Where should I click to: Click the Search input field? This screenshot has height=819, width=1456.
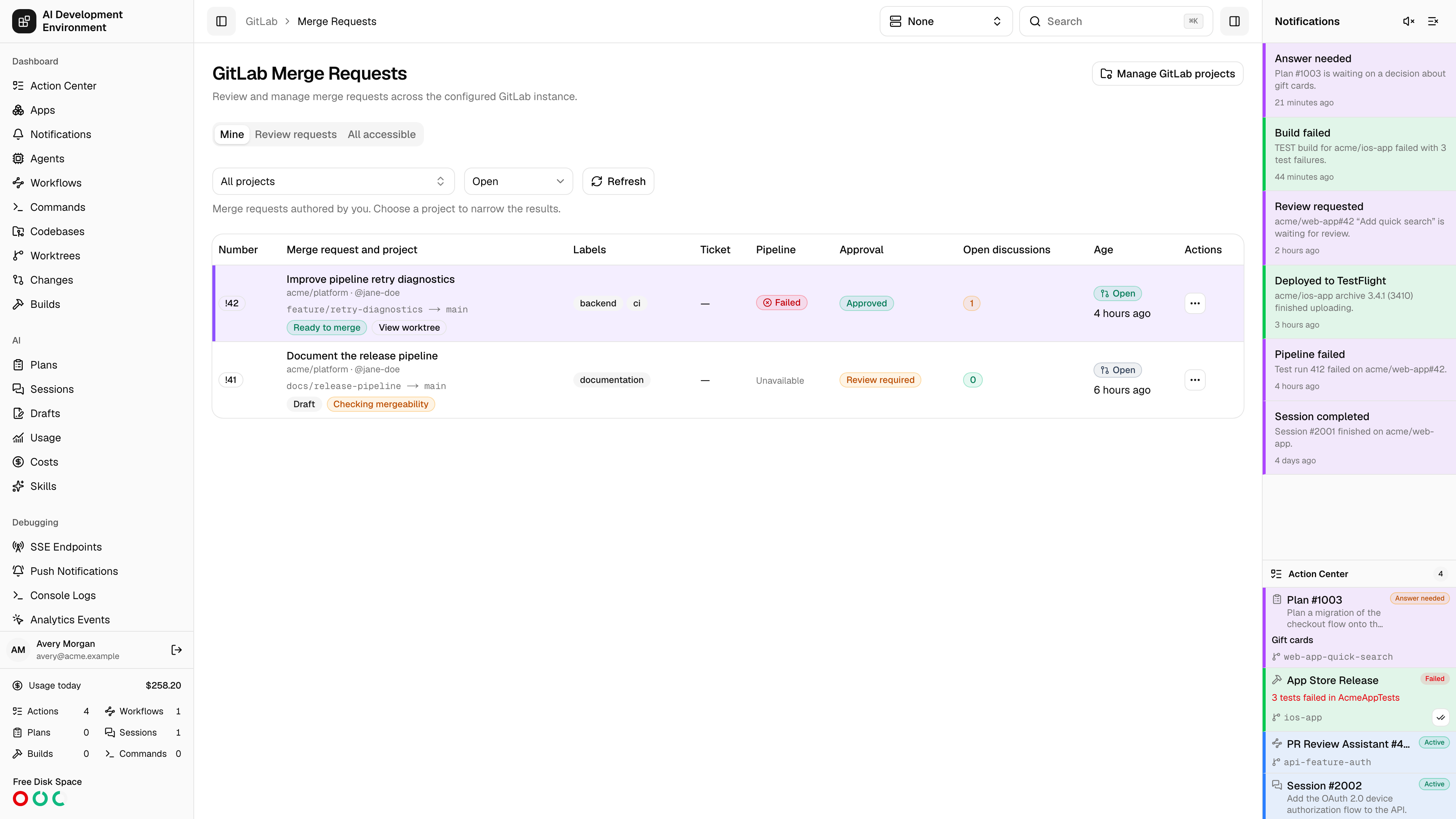[1116, 21]
